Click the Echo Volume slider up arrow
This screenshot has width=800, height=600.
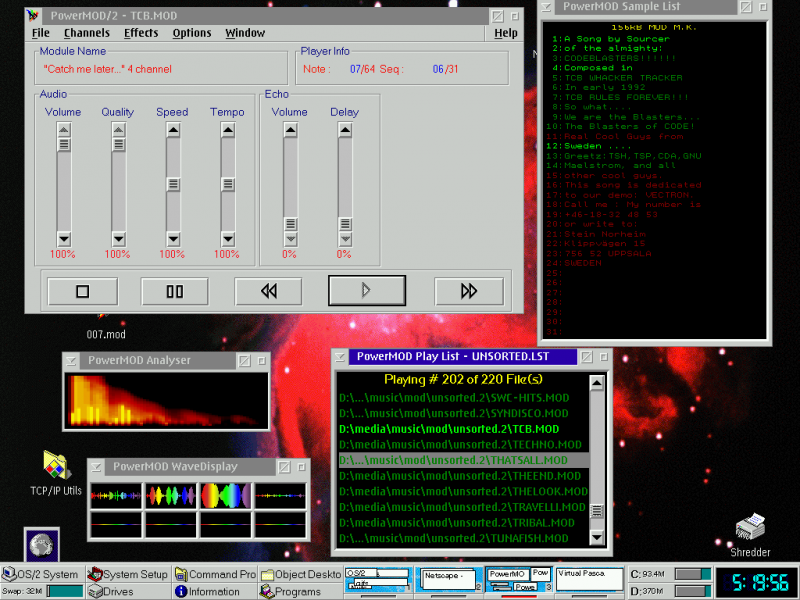coord(290,131)
